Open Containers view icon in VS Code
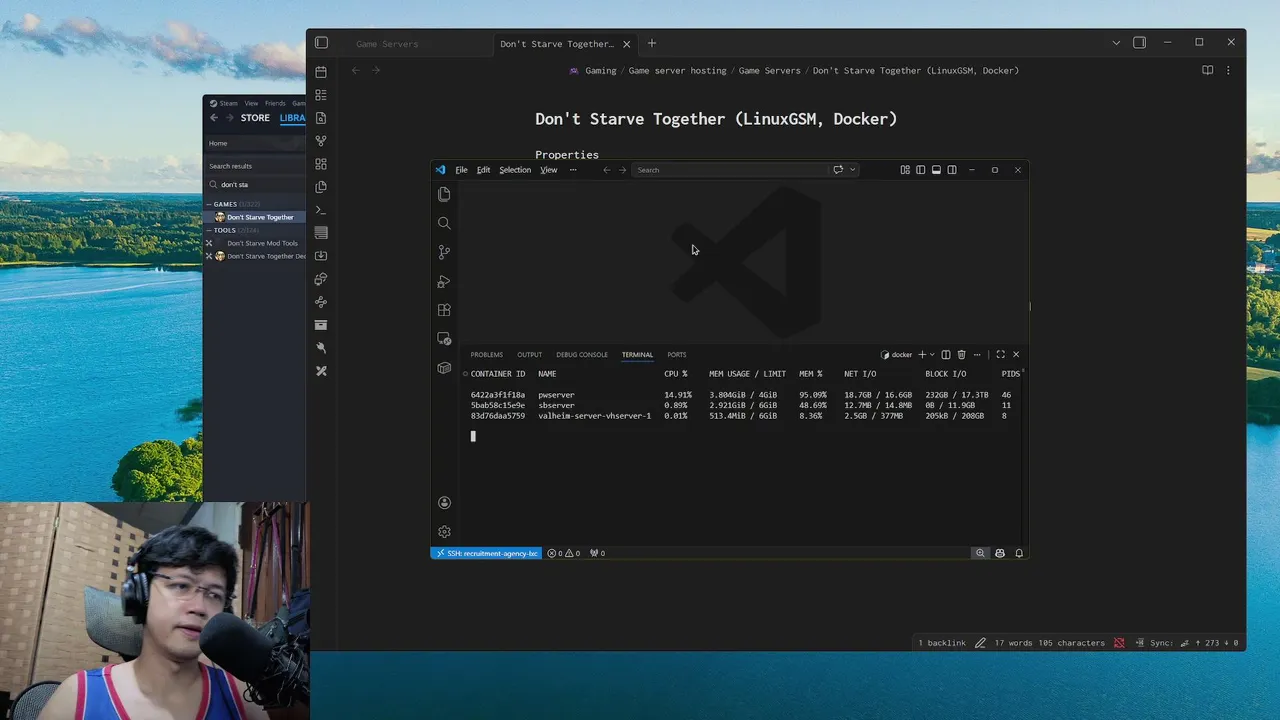The height and width of the screenshot is (720, 1280). (444, 368)
